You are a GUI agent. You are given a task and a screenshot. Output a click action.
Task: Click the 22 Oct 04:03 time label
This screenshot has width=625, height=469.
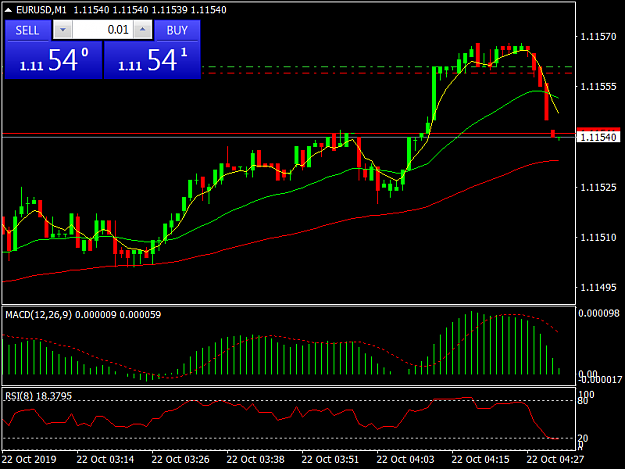(x=405, y=459)
